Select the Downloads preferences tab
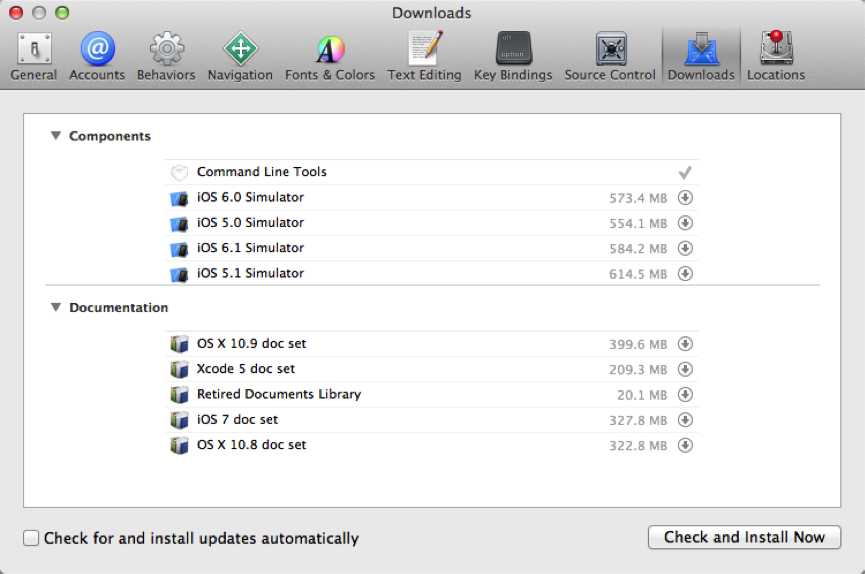Screen dimensions: 865x574 click(x=701, y=56)
